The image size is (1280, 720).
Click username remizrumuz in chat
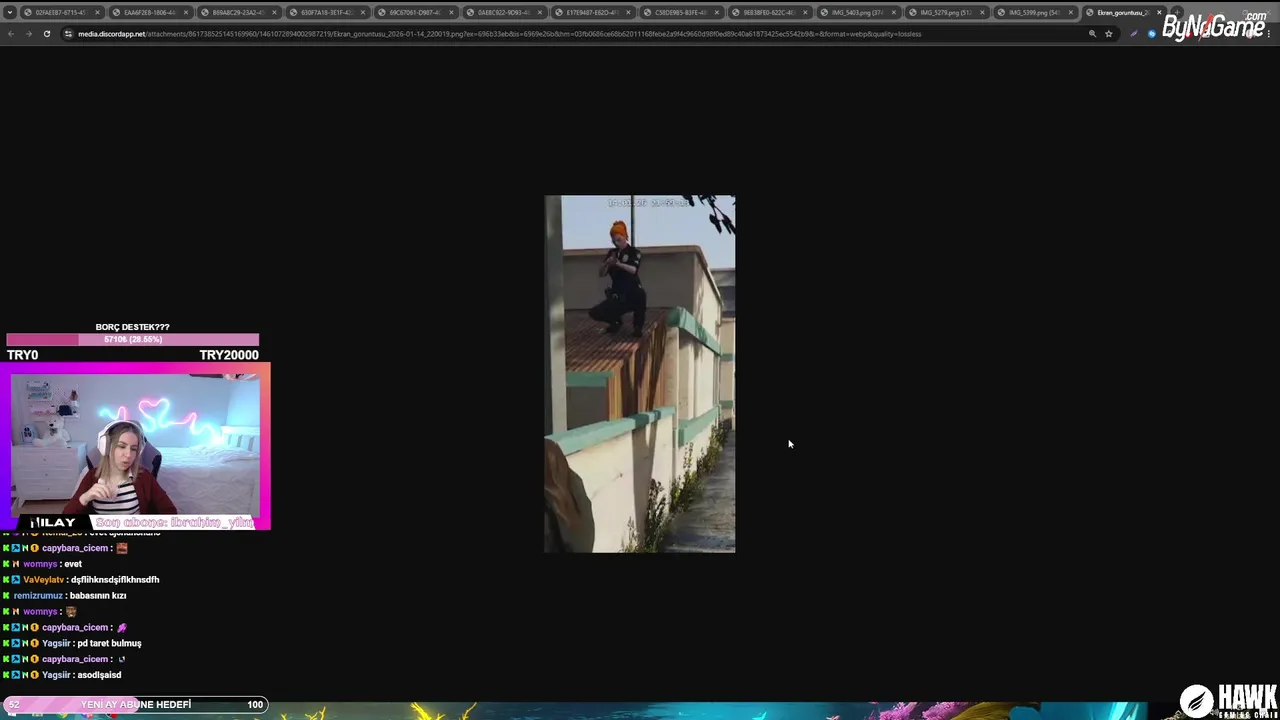pos(39,596)
